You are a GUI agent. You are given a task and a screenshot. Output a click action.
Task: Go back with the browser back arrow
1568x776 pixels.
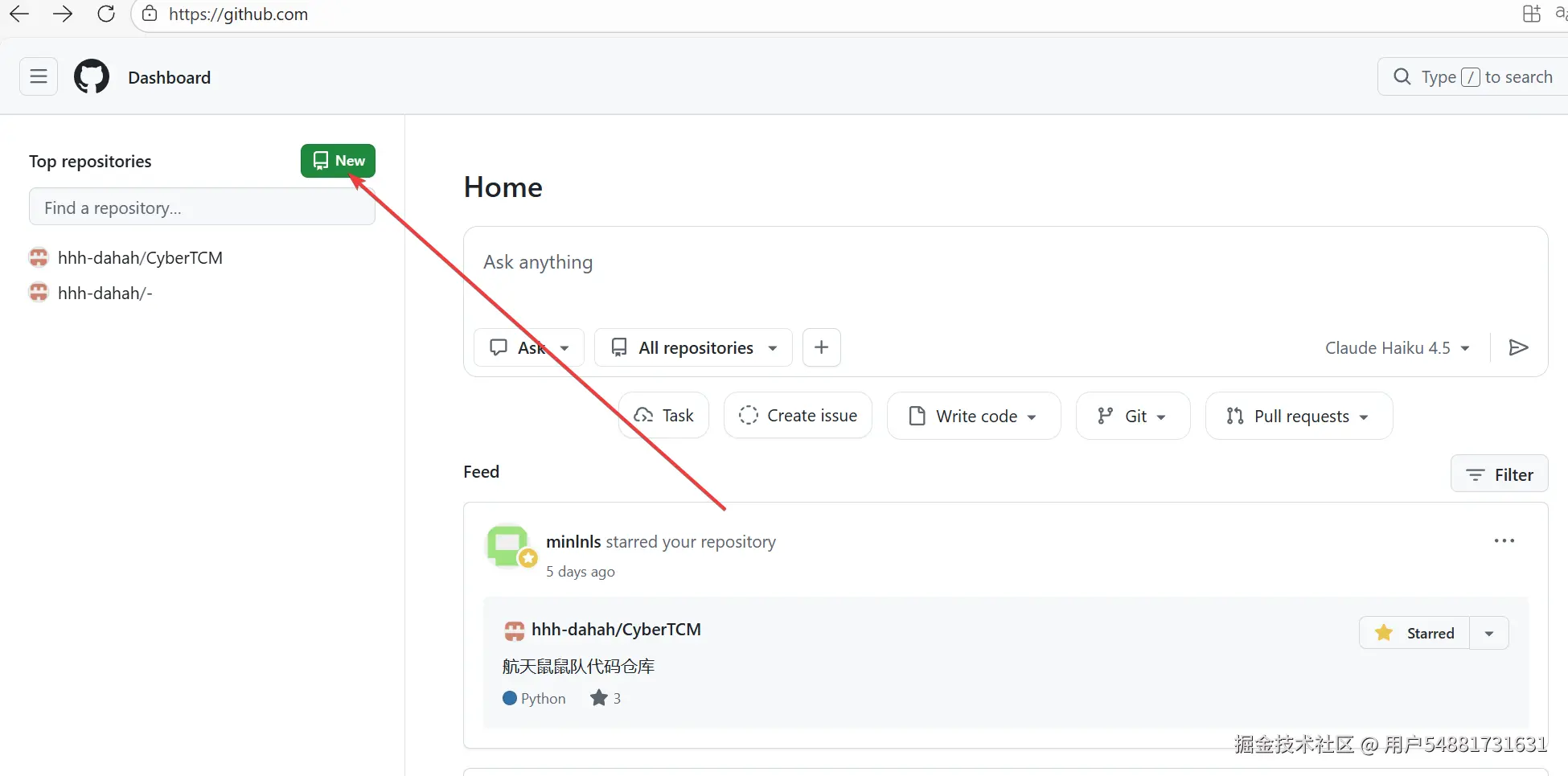19,14
